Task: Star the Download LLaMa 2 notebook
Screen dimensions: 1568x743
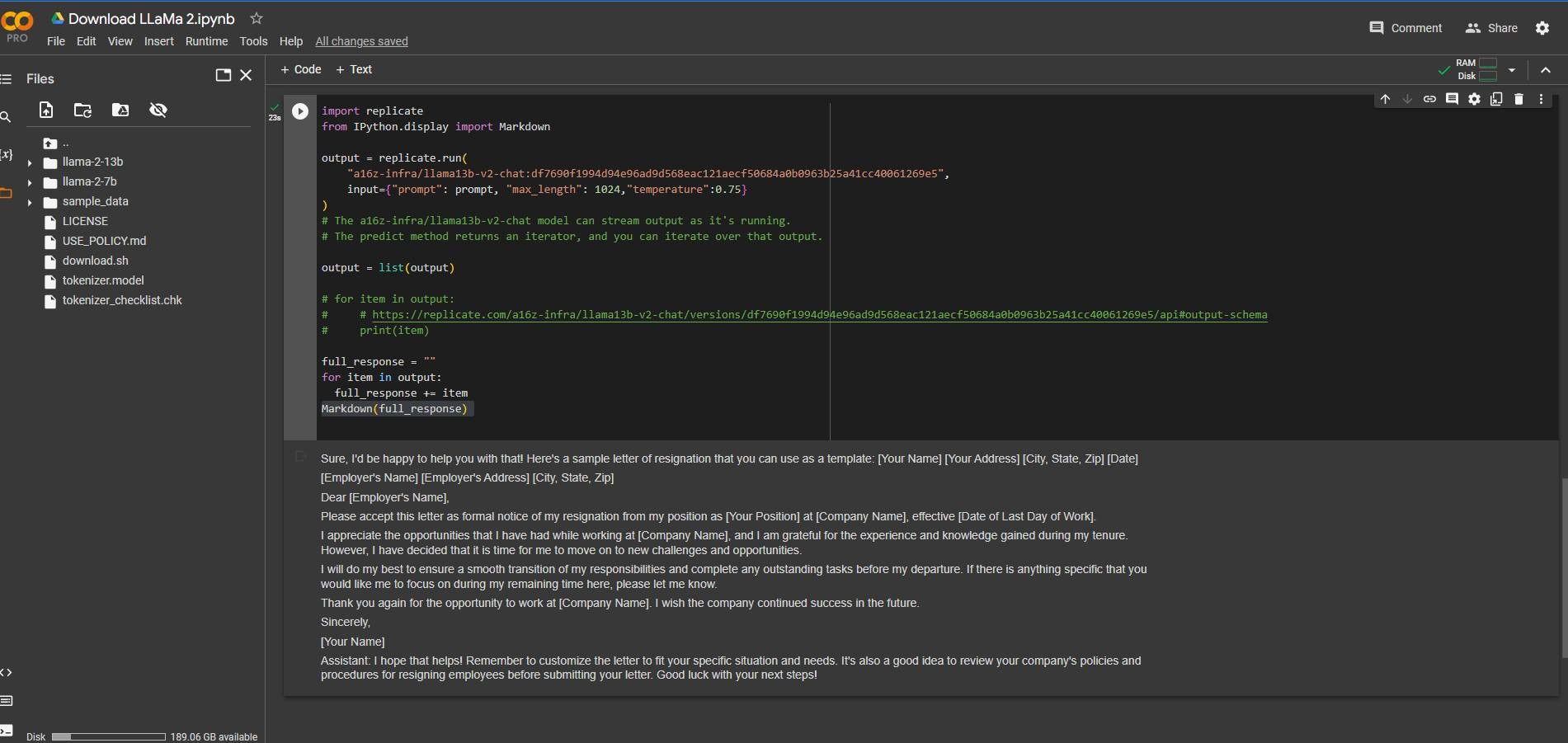Action: pos(257,18)
